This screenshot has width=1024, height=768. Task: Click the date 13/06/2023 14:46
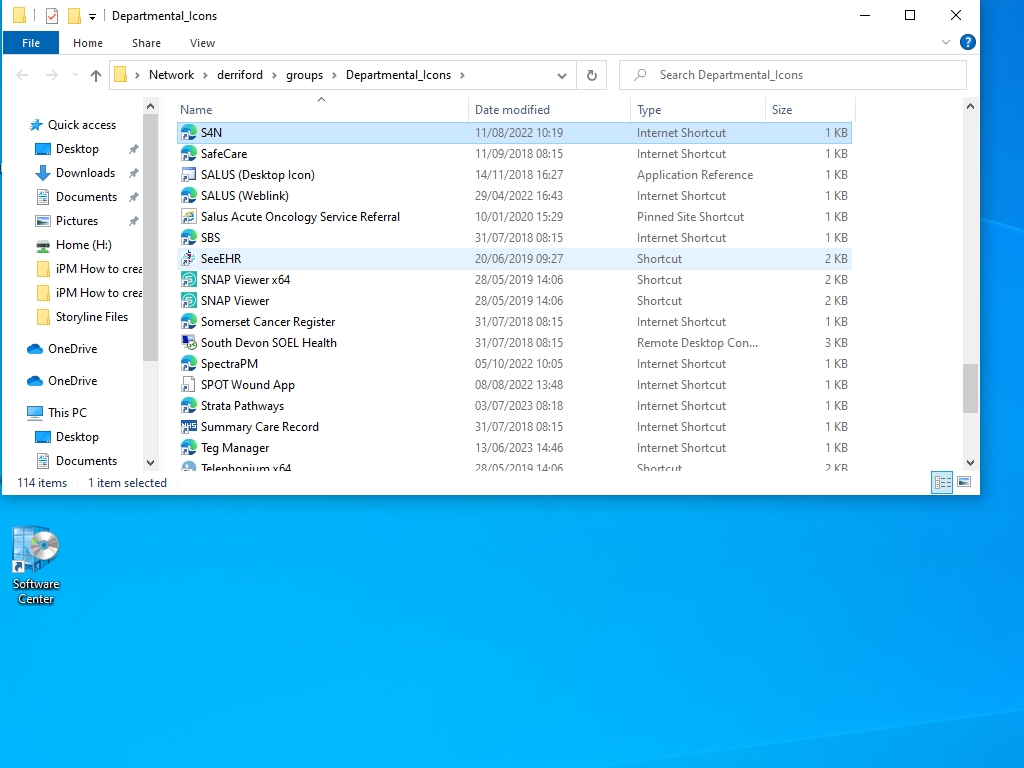point(519,447)
